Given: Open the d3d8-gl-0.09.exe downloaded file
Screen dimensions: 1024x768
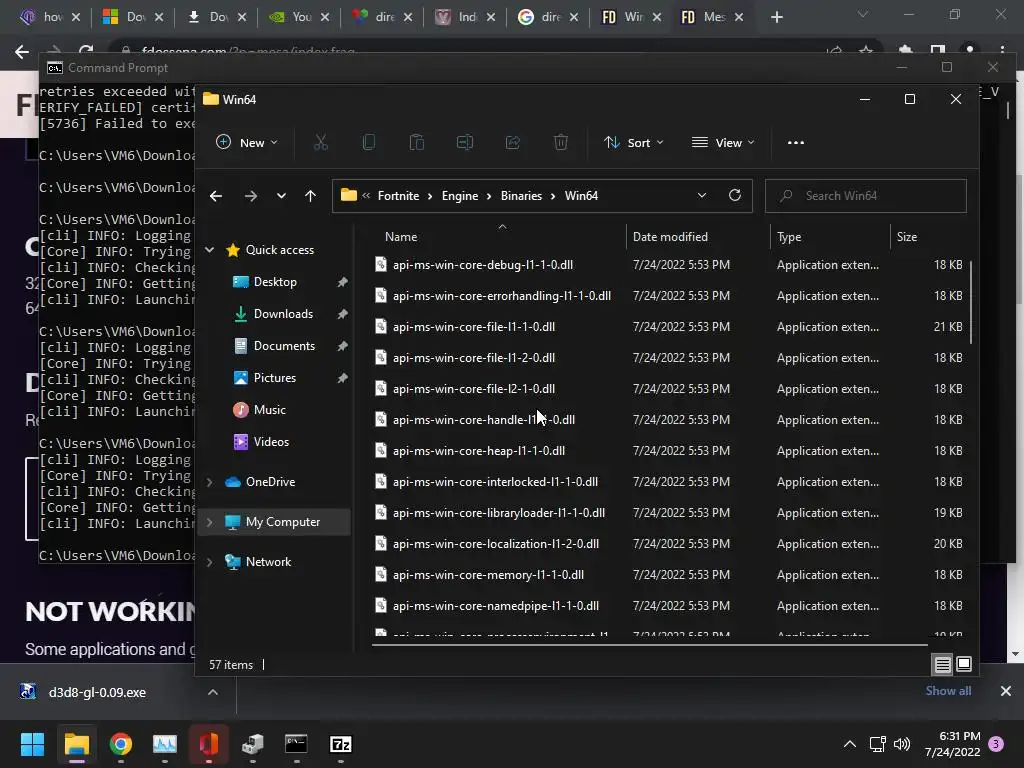Looking at the screenshot, I should click(97, 692).
